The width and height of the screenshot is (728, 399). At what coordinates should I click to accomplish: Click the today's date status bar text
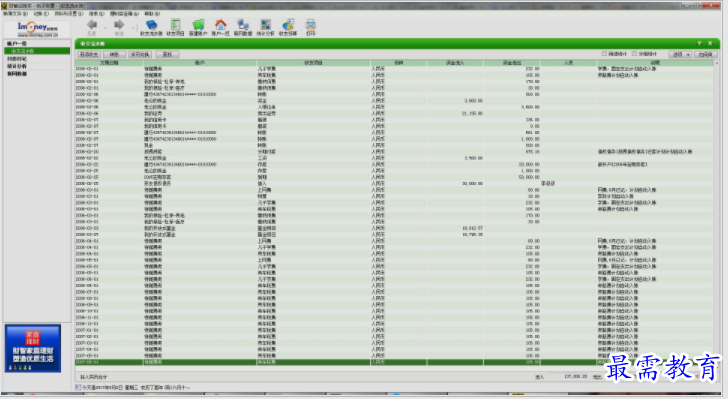pos(136,387)
